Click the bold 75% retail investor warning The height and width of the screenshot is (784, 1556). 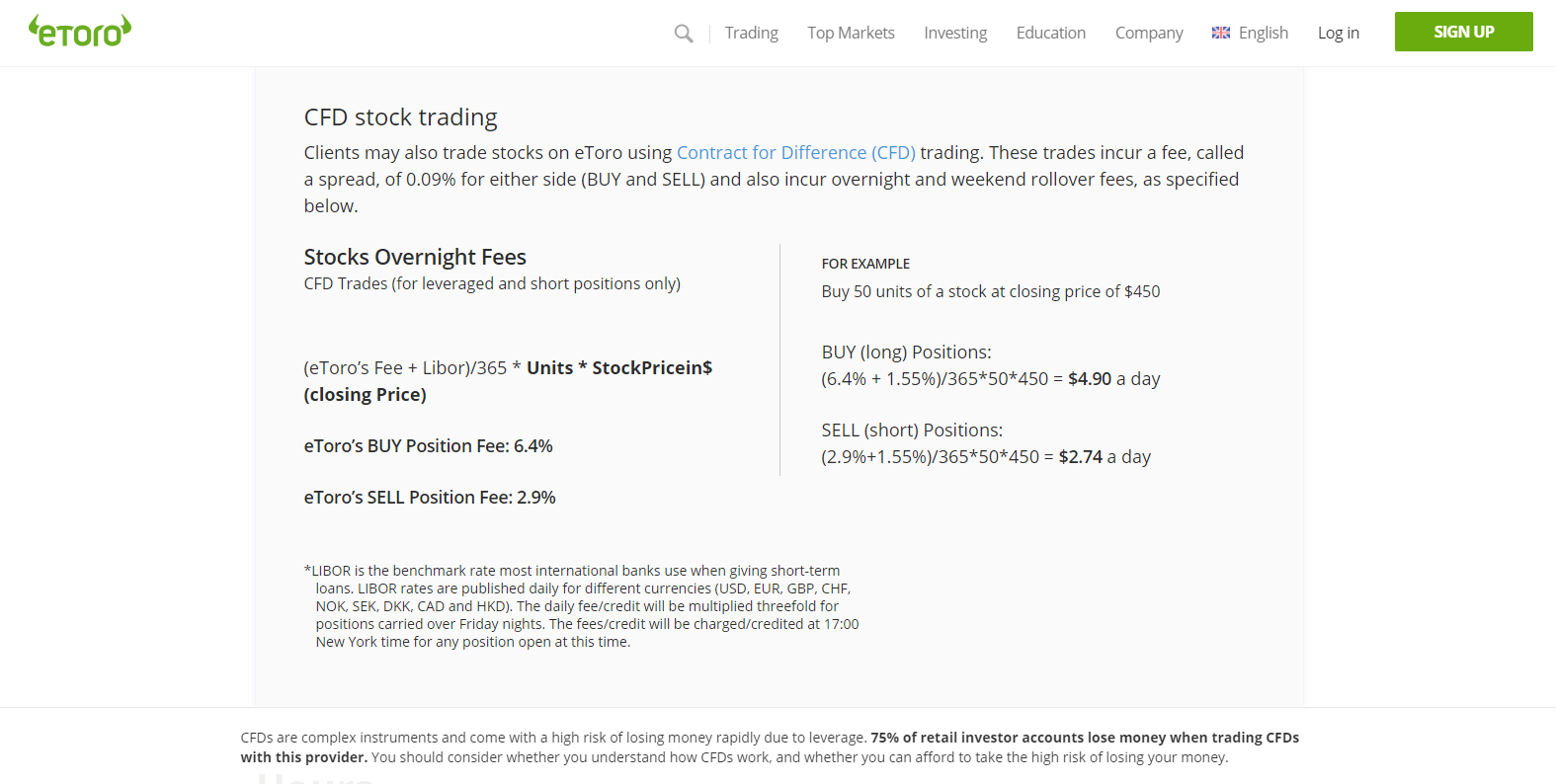[1084, 738]
